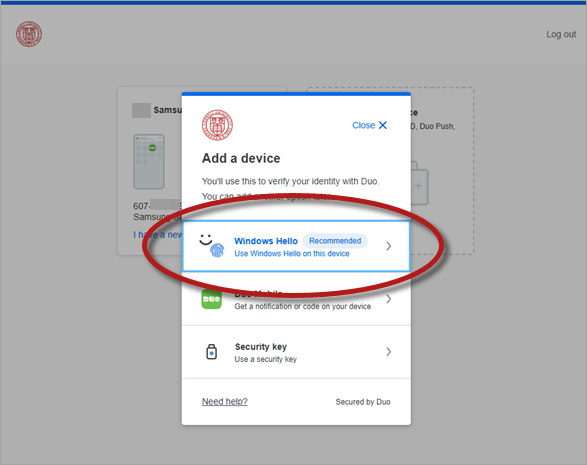Screen dimensions: 587x465
Task: Click the Cornell seal inside the dialog
Action: pyautogui.click(x=217, y=125)
